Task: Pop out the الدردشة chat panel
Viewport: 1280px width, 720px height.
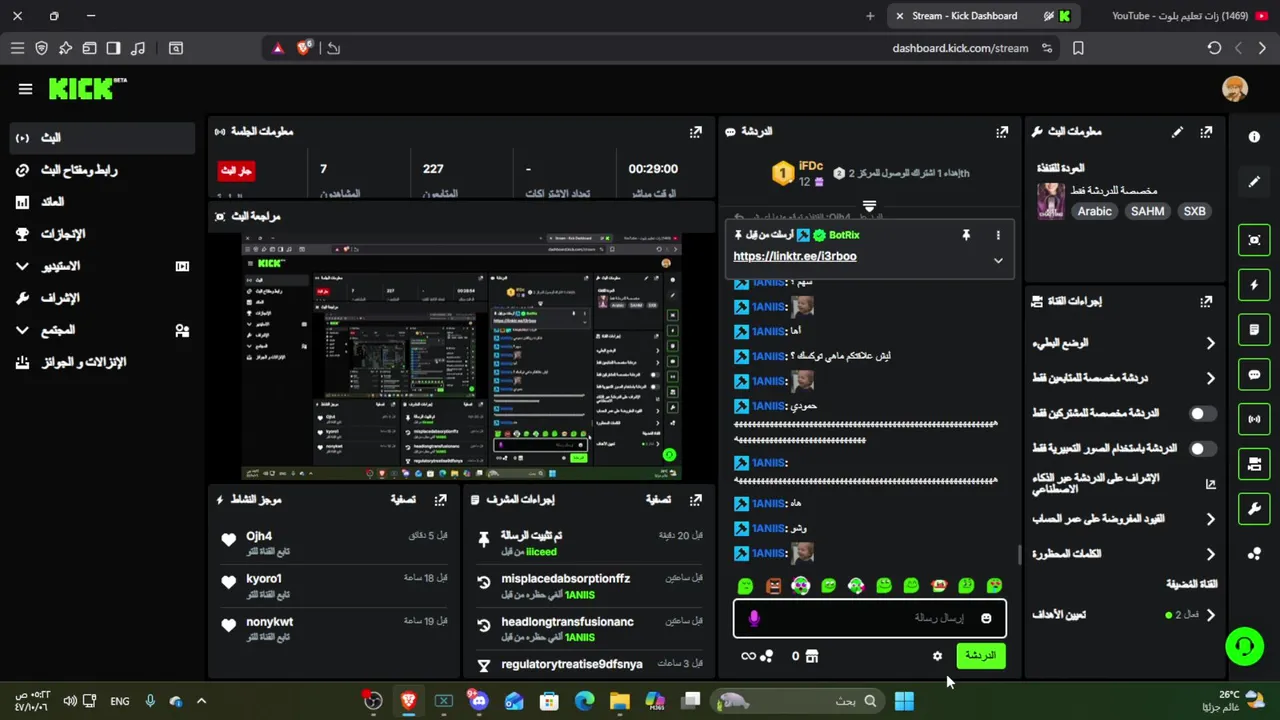Action: [x=1002, y=131]
